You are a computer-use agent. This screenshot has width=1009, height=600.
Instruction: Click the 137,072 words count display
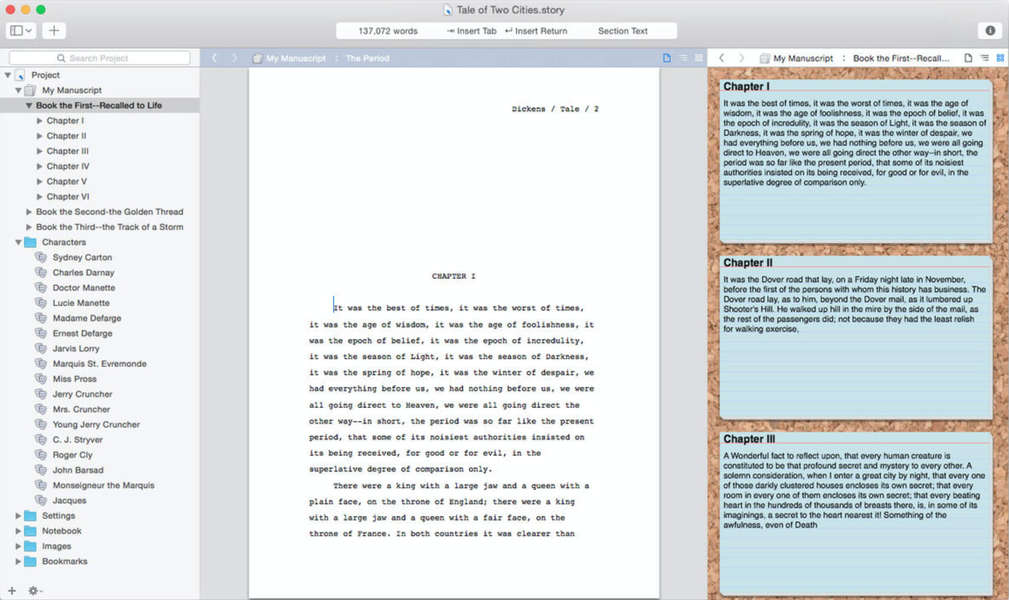click(x=388, y=31)
